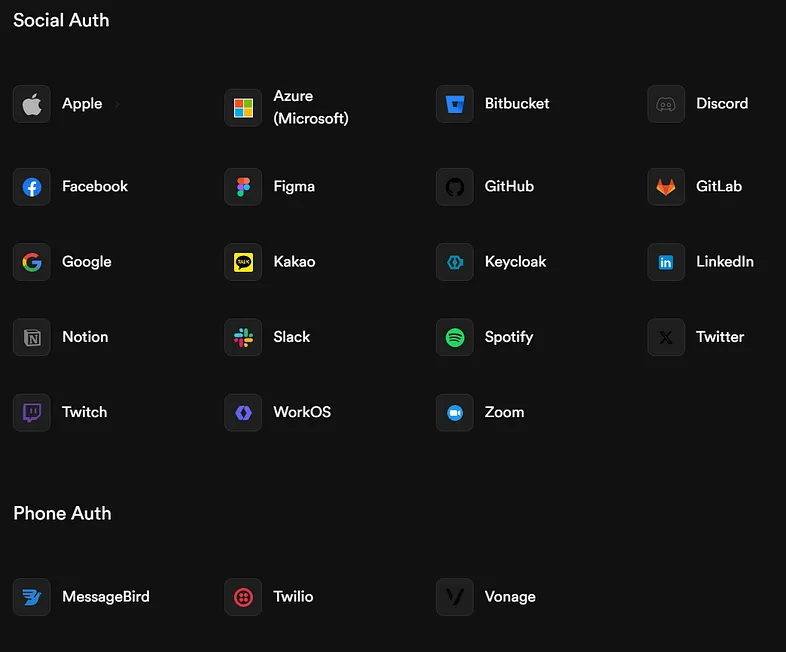Click the Kakao Talk yellow icon
Viewport: 786px width, 652px height.
coord(243,262)
